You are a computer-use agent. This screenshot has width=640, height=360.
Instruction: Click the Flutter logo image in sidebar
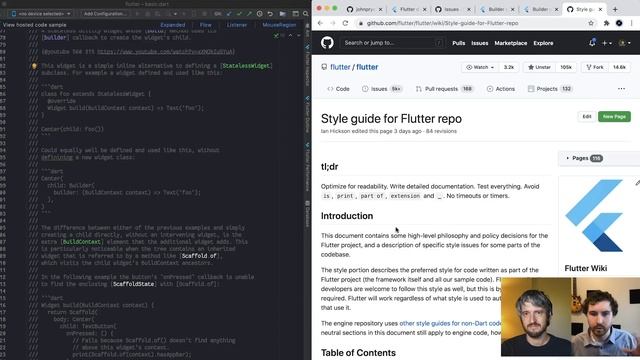coord(594,216)
